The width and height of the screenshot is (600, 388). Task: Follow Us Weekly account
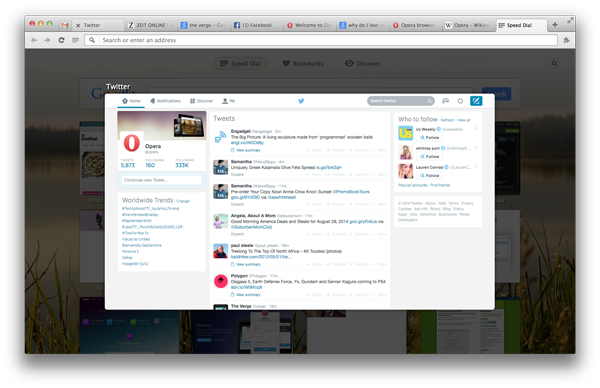click(x=429, y=137)
